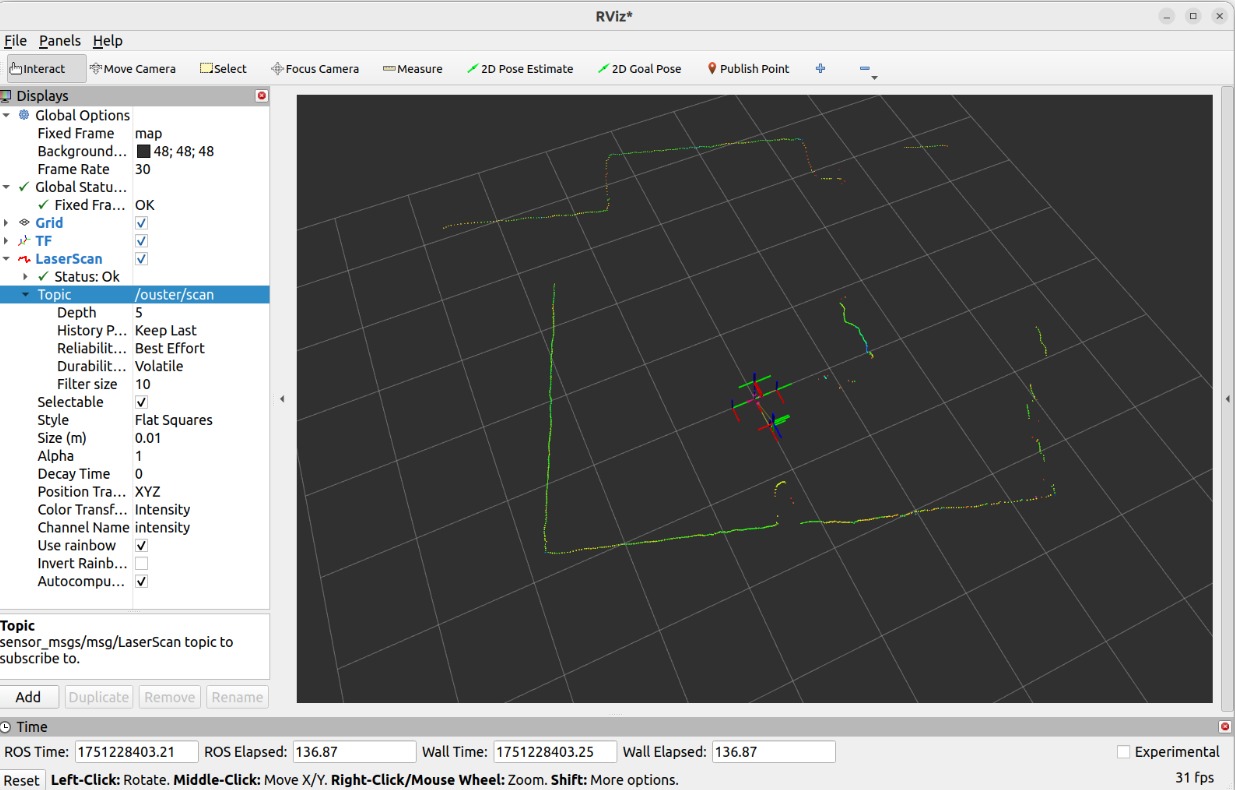Collapse the Global Status tree node
The image size is (1235, 790).
7,187
